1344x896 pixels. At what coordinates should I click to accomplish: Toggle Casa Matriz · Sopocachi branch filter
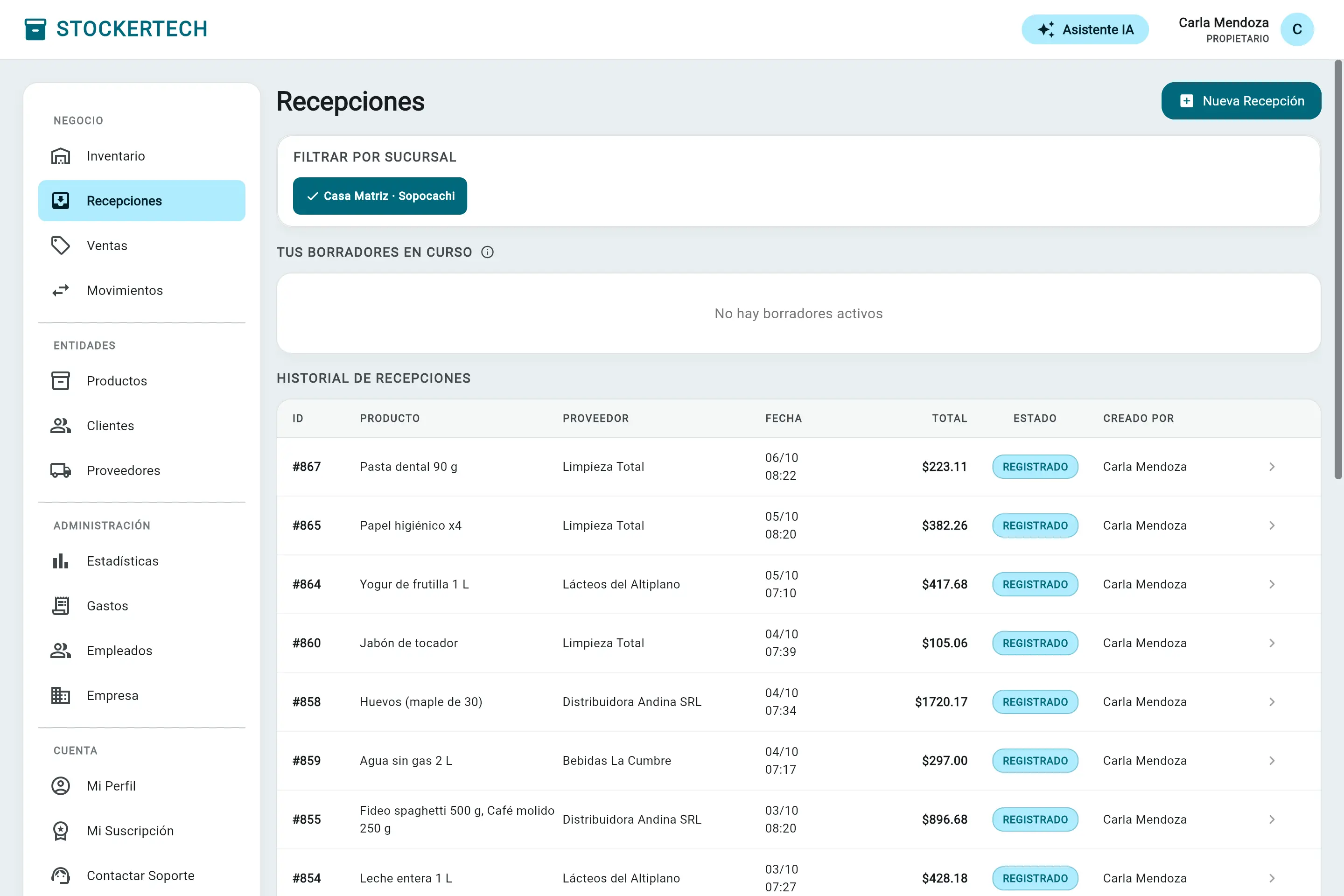(x=380, y=196)
